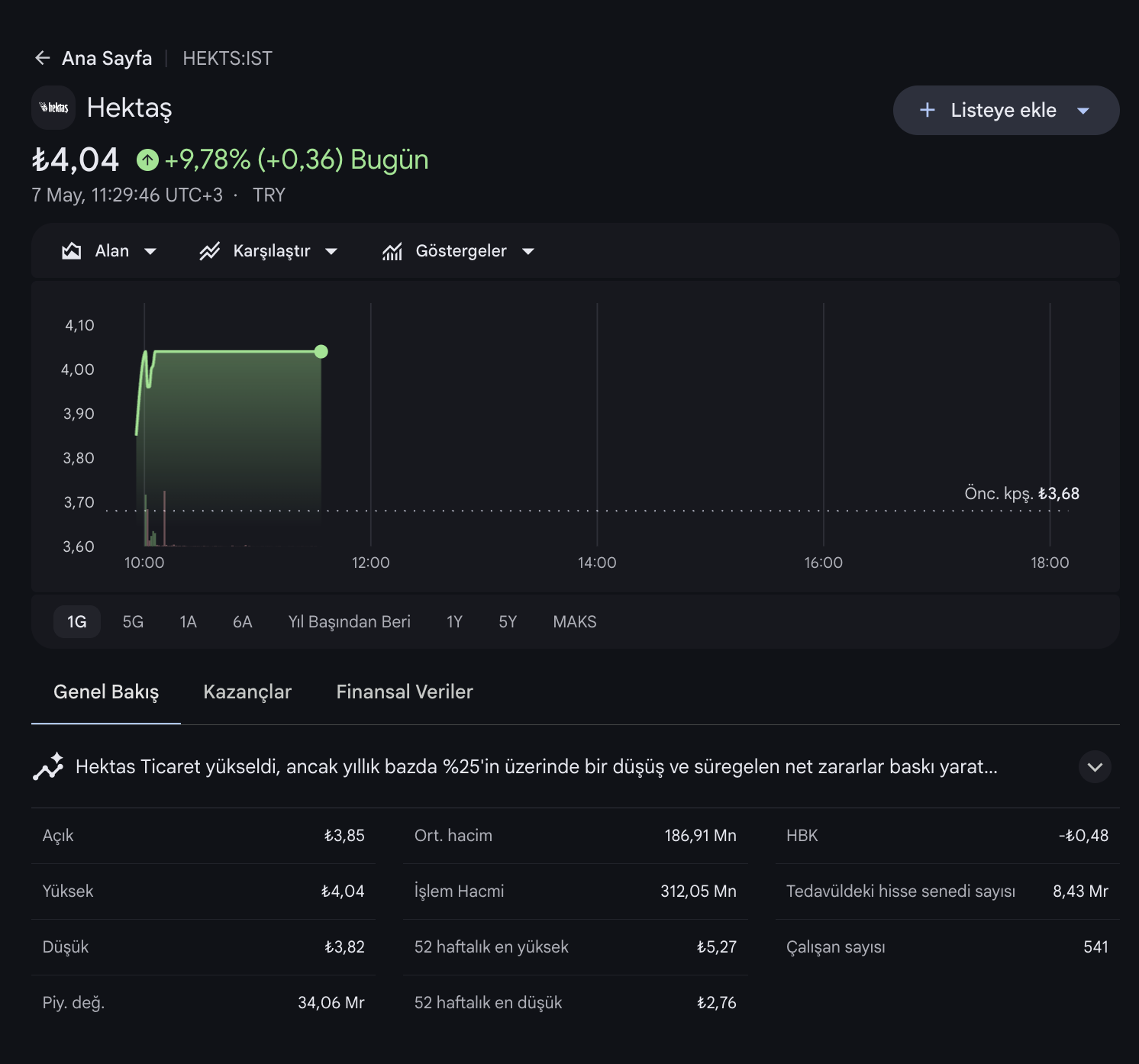Screen dimensions: 1139x1064
Task: Open the Göstergeler dropdown arrow
Action: [528, 251]
